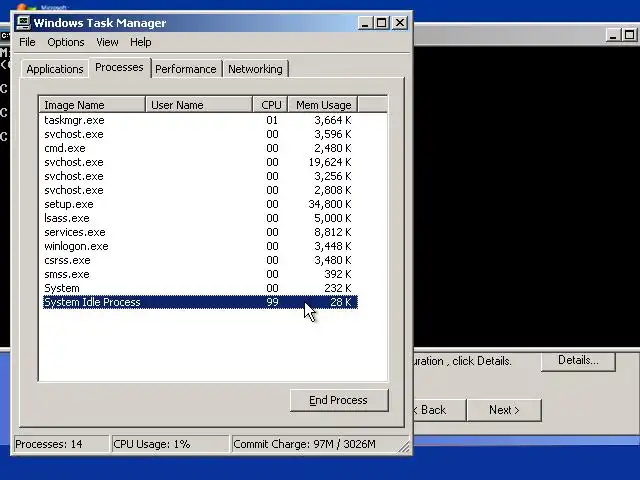The height and width of the screenshot is (480, 640).
Task: Switch to the Networking tab
Action: pyautogui.click(x=255, y=69)
